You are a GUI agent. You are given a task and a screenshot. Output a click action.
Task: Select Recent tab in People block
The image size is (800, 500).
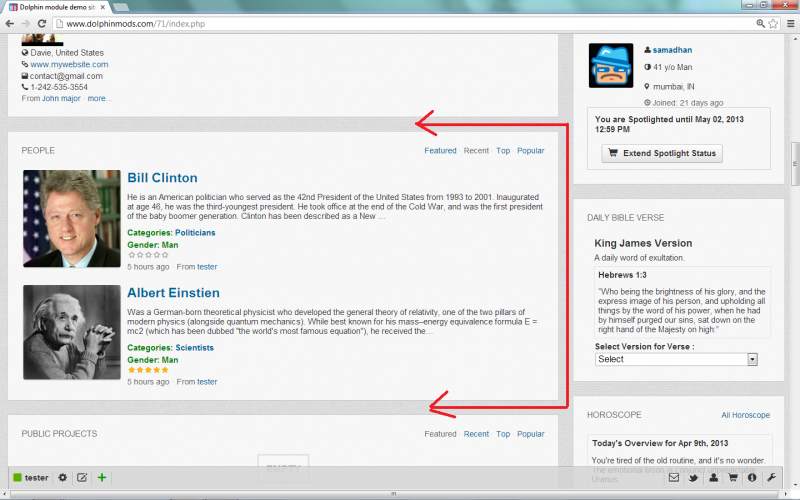point(476,151)
